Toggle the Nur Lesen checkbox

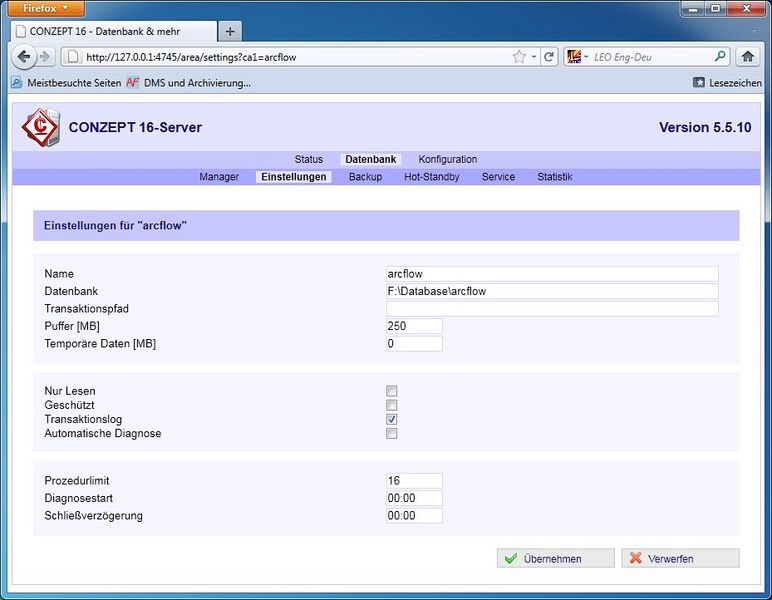coord(391,391)
